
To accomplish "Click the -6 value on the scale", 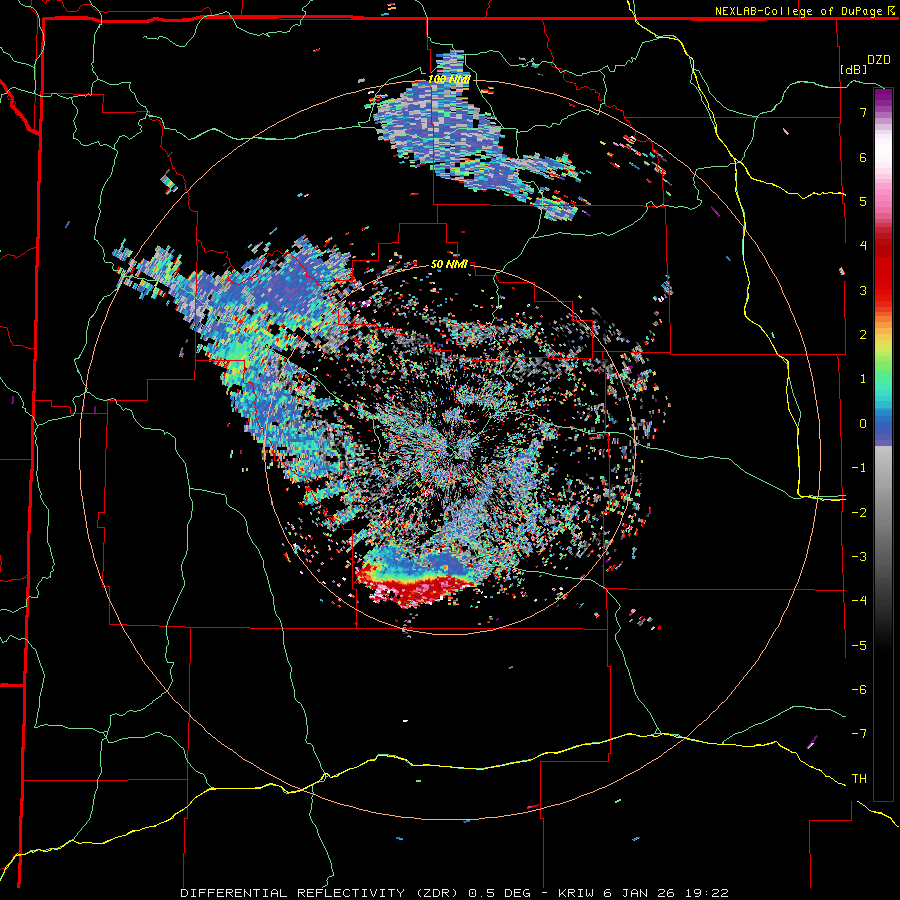I will (859, 690).
